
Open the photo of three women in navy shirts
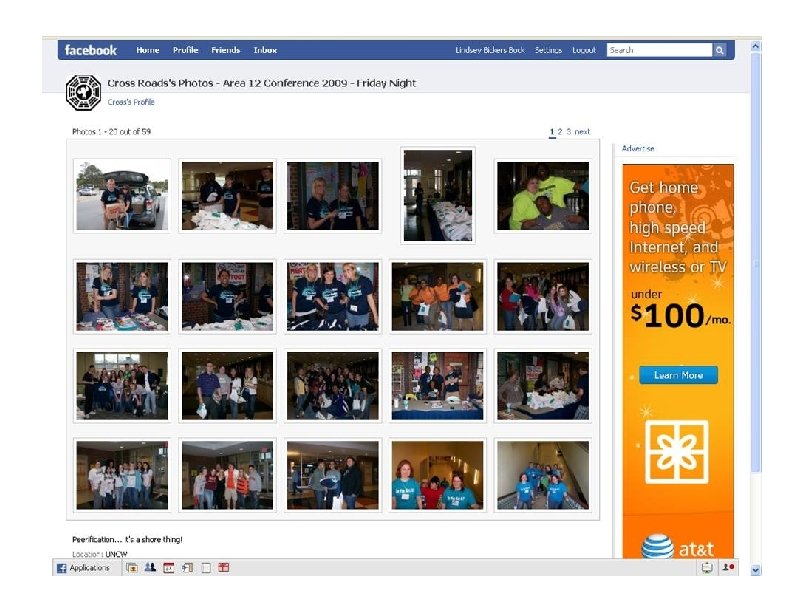point(333,296)
